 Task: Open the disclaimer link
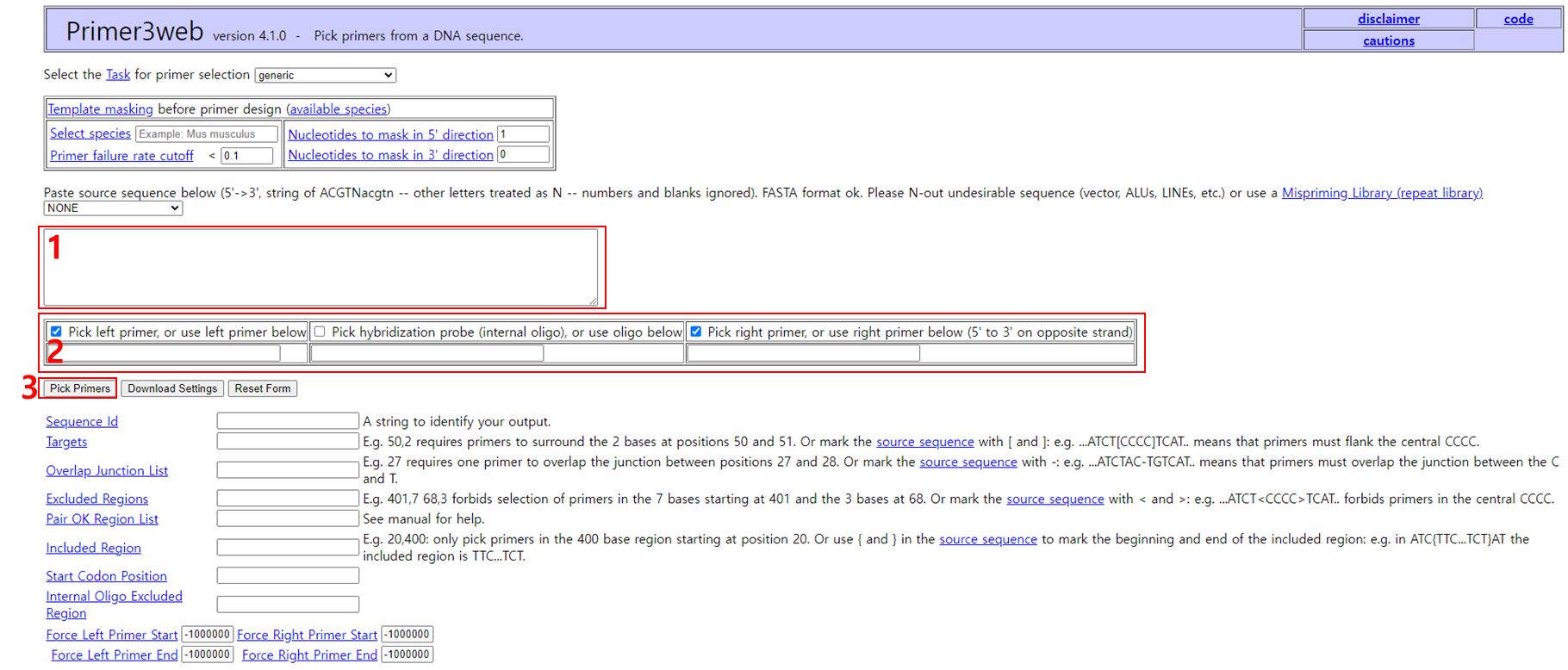pos(1389,19)
